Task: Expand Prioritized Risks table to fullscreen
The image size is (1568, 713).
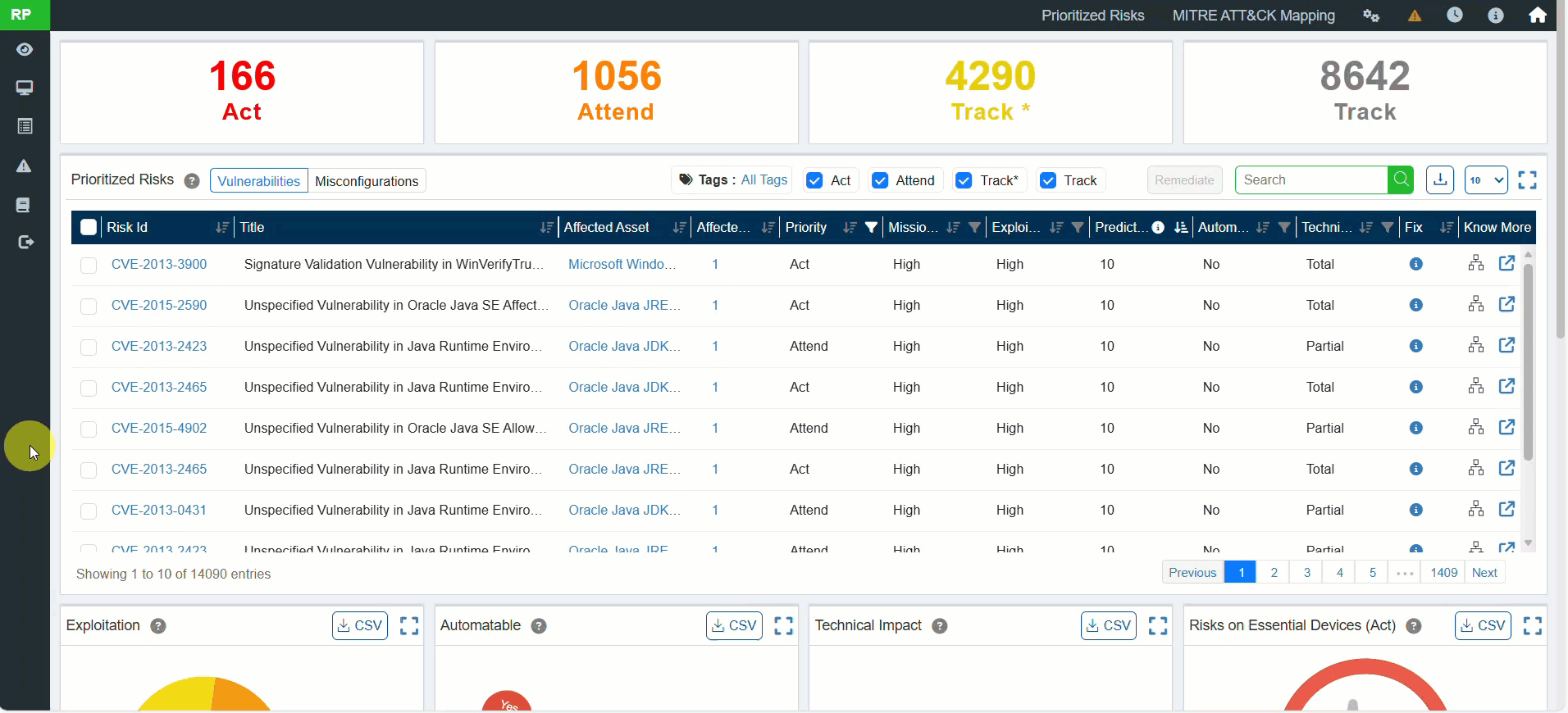Action: pyautogui.click(x=1526, y=180)
